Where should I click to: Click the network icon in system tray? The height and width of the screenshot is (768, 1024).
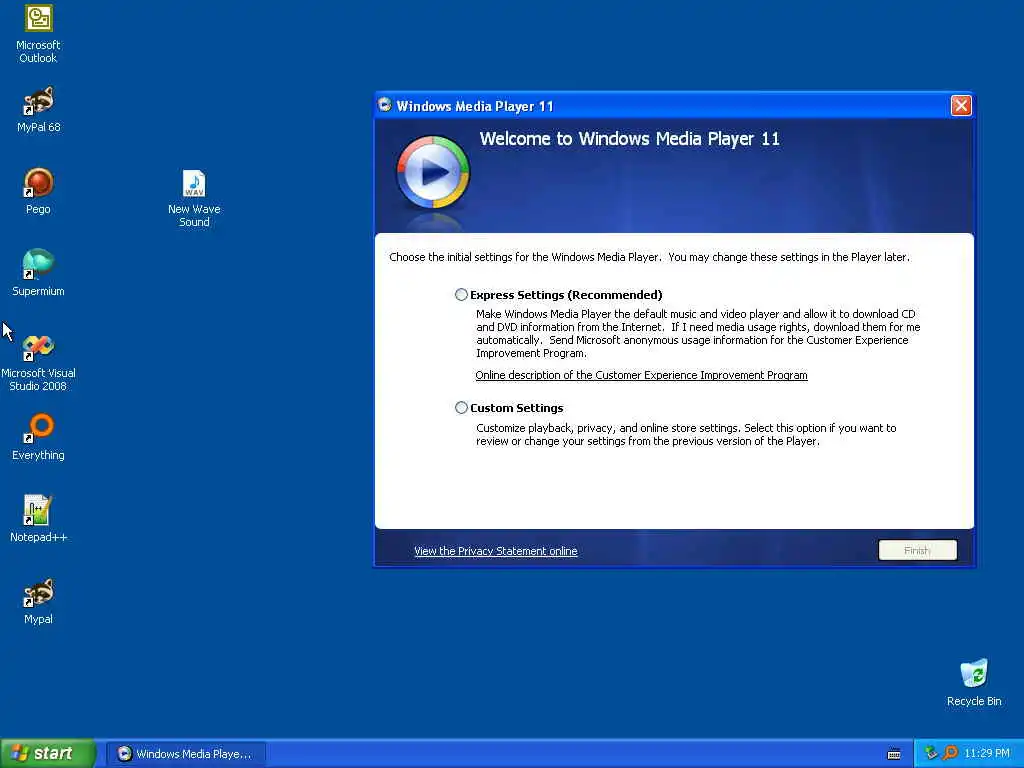pos(931,753)
